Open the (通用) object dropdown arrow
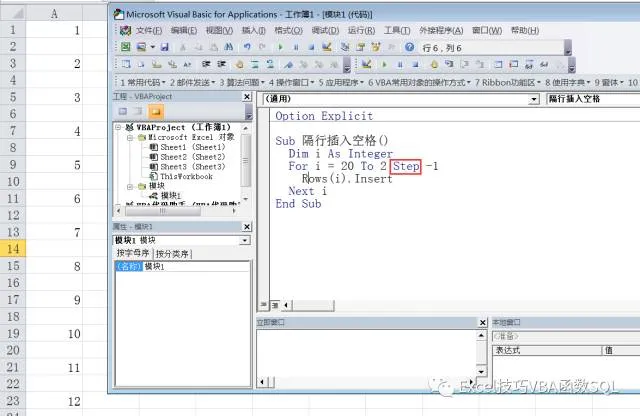The height and width of the screenshot is (416, 640). point(533,99)
